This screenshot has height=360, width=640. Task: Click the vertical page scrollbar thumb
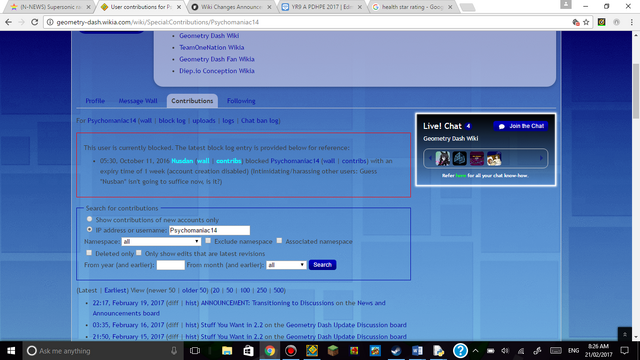tap(636, 91)
